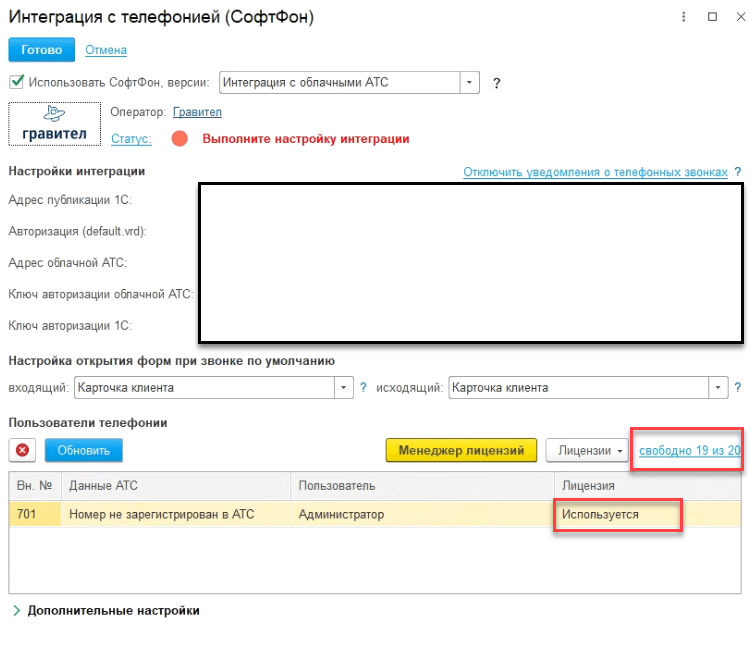
Task: Open the Лицензии dropdown menu
Action: tap(587, 450)
